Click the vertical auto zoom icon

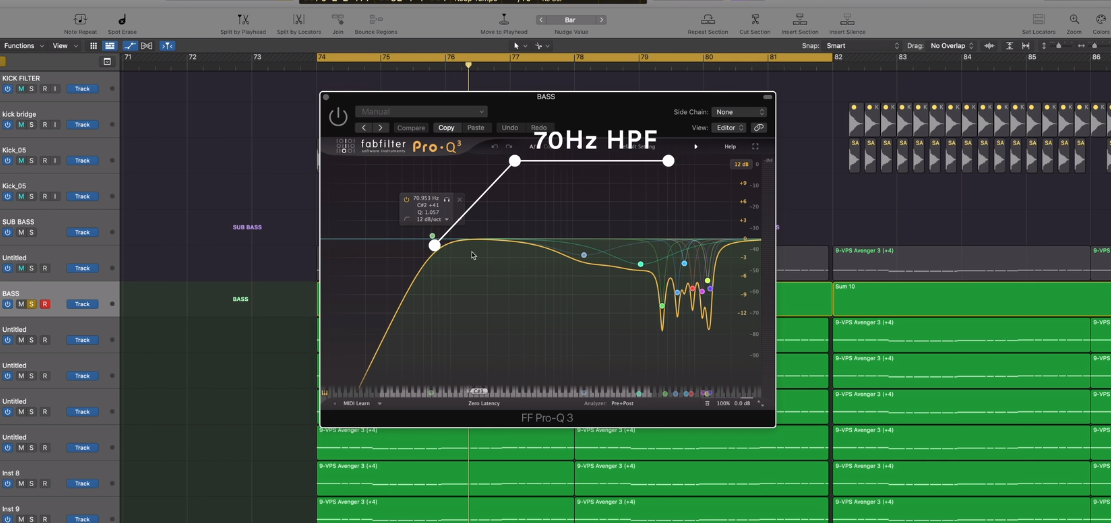tap(1009, 45)
